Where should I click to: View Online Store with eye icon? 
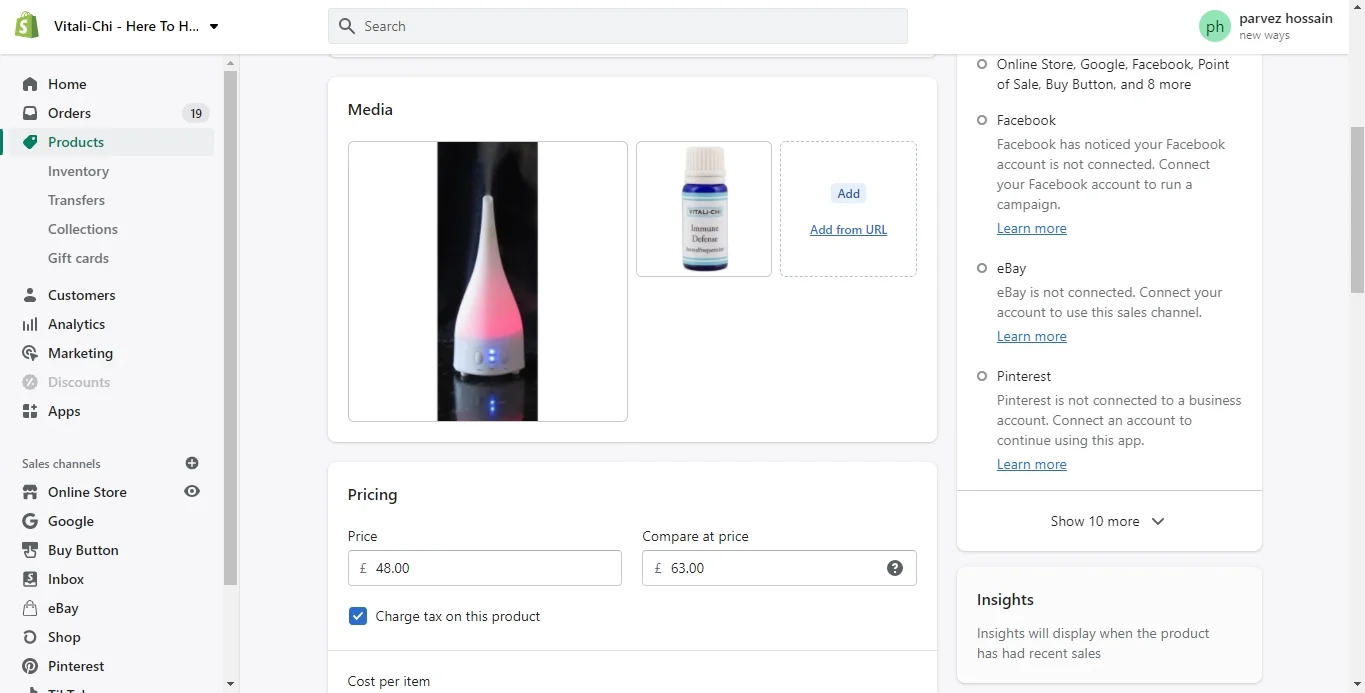tap(192, 491)
